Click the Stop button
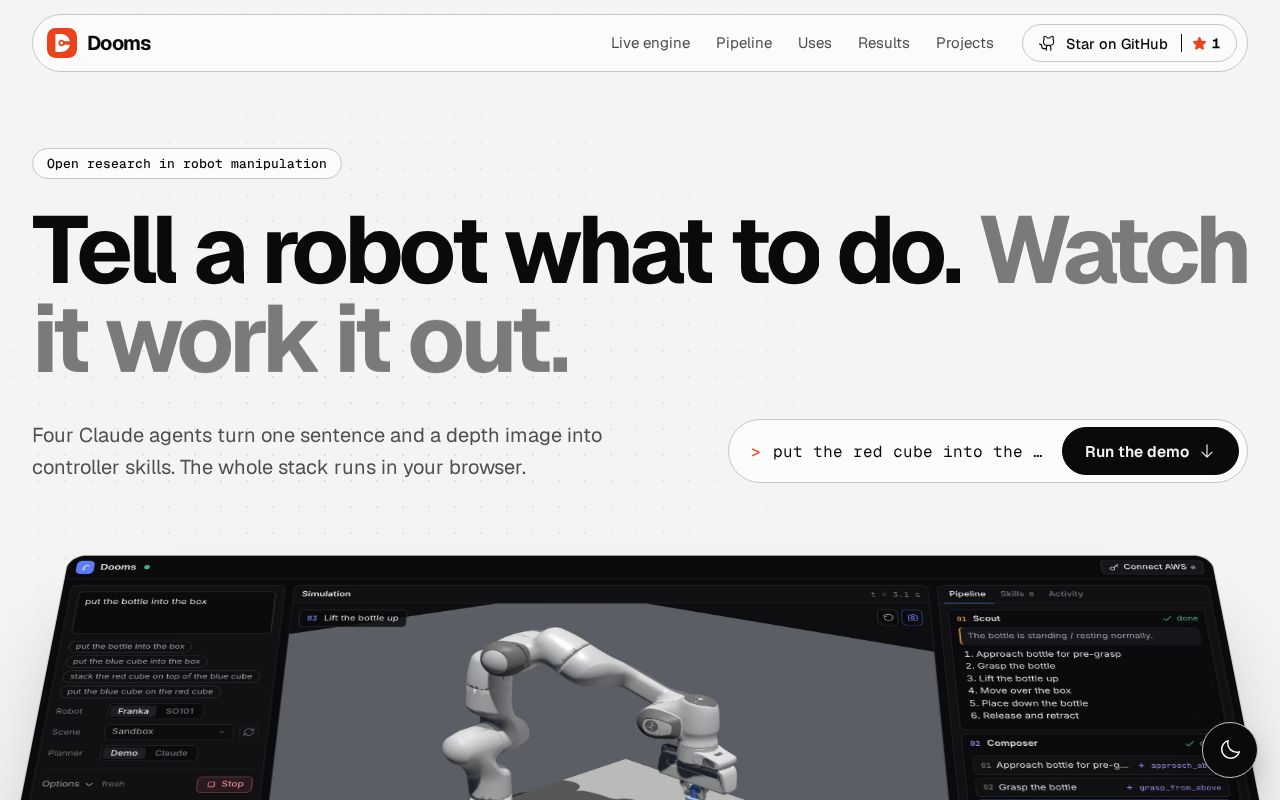 224,784
